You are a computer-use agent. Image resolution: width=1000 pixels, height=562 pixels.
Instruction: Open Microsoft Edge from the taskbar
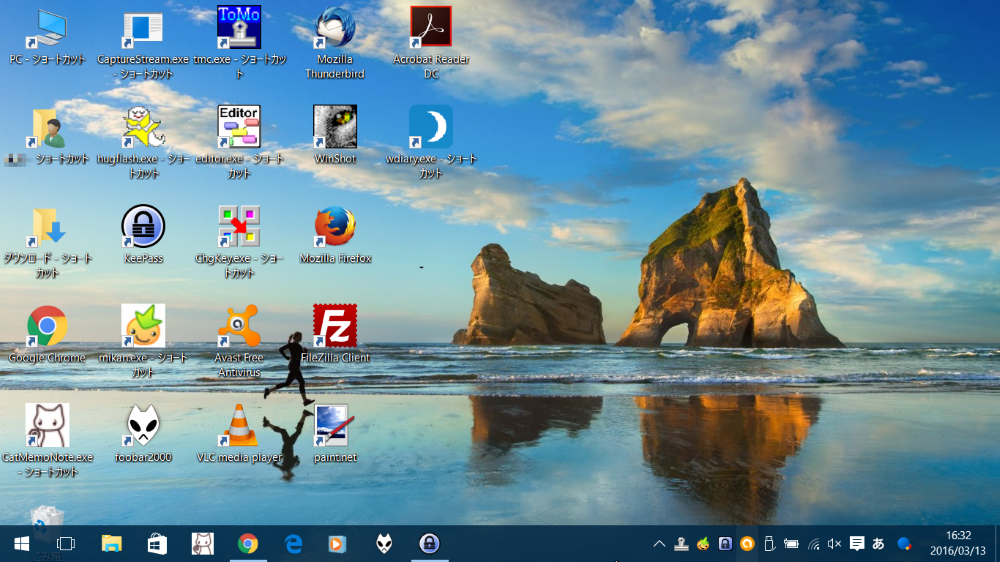coord(293,544)
